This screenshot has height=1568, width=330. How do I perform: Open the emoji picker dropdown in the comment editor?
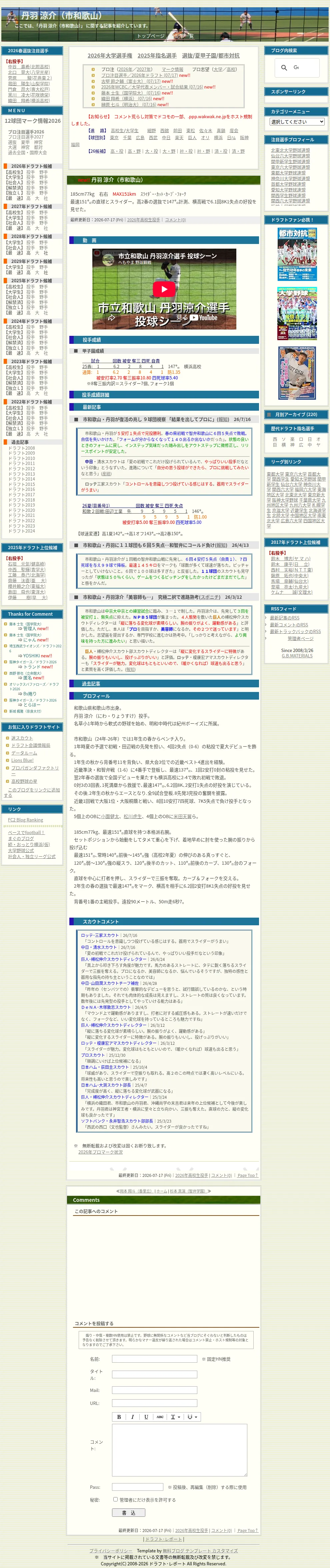192,1417
